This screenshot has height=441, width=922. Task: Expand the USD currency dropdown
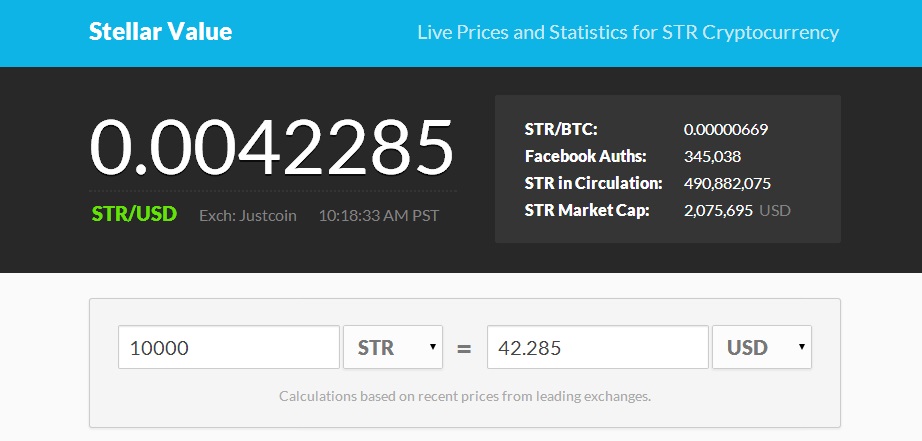pyautogui.click(x=762, y=347)
